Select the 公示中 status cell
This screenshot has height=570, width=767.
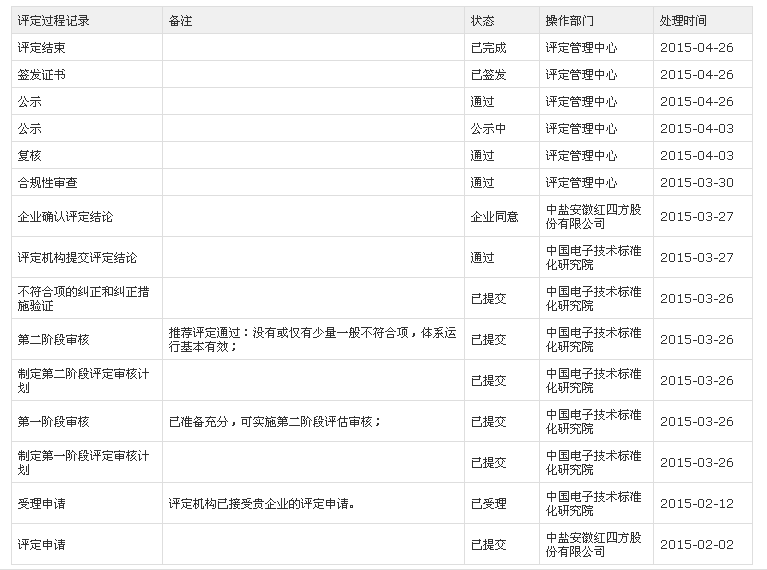pyautogui.click(x=488, y=129)
